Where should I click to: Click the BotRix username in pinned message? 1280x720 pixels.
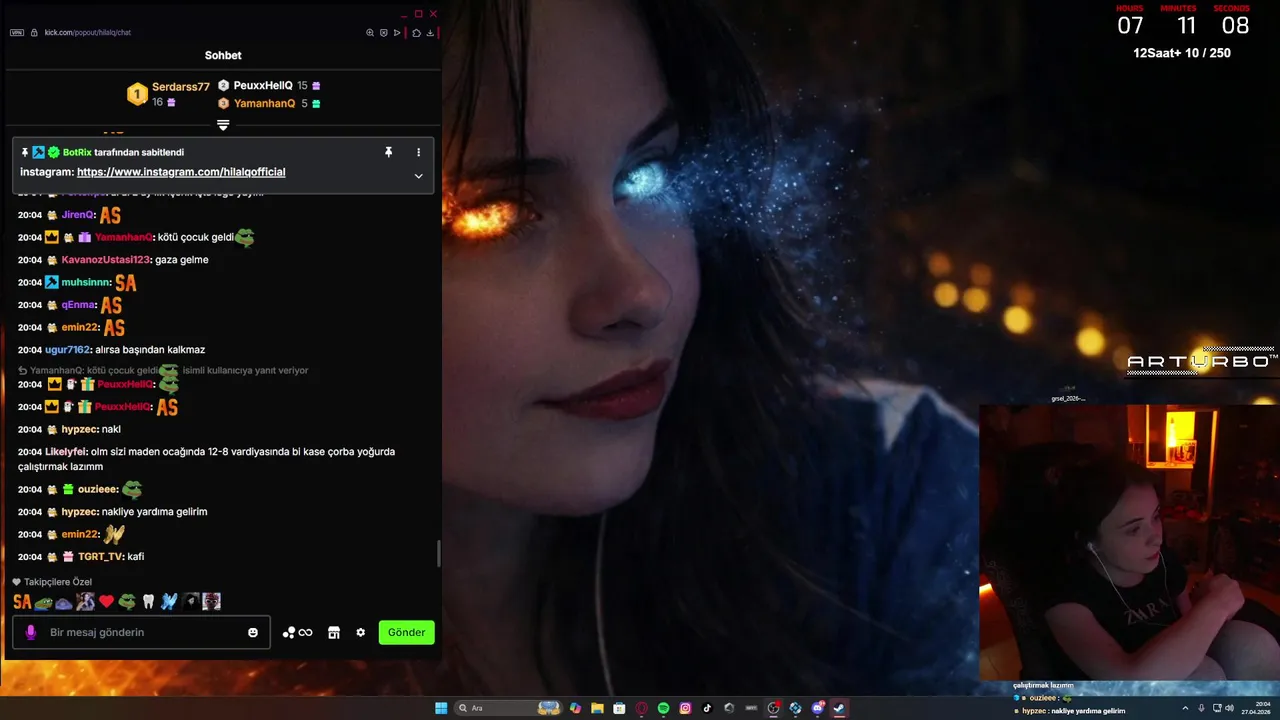77,152
